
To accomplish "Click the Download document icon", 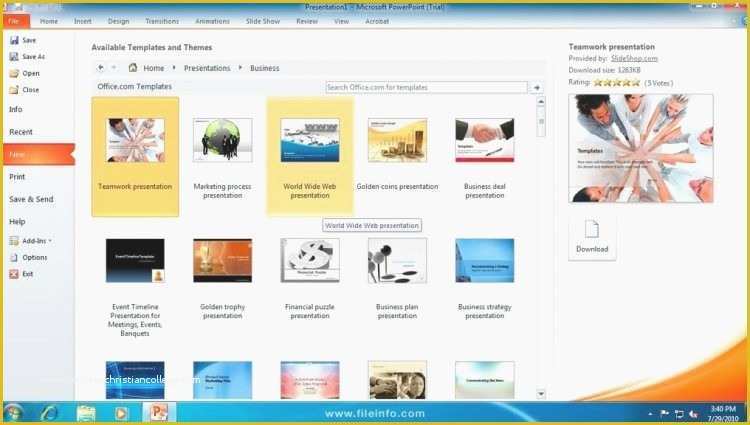I will 592,229.
